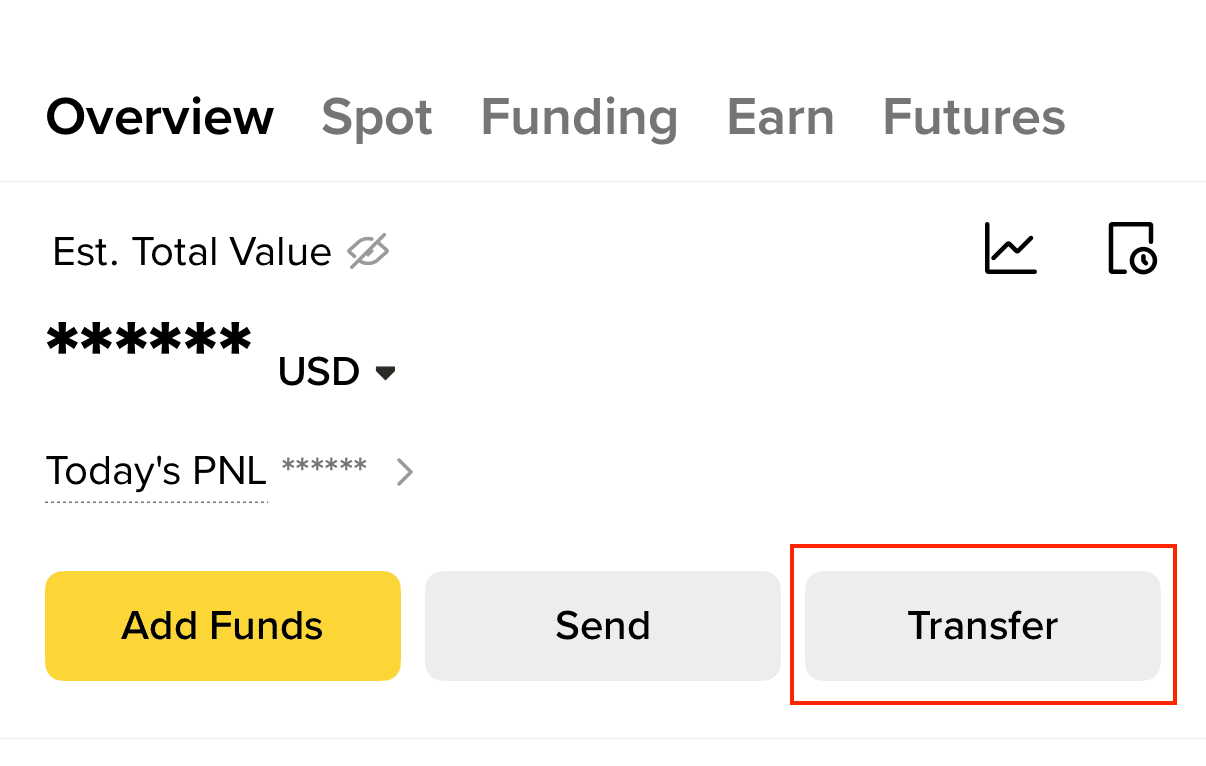This screenshot has height=766, width=1206.
Task: Click the USD currency dropdown arrow
Action: pos(385,373)
